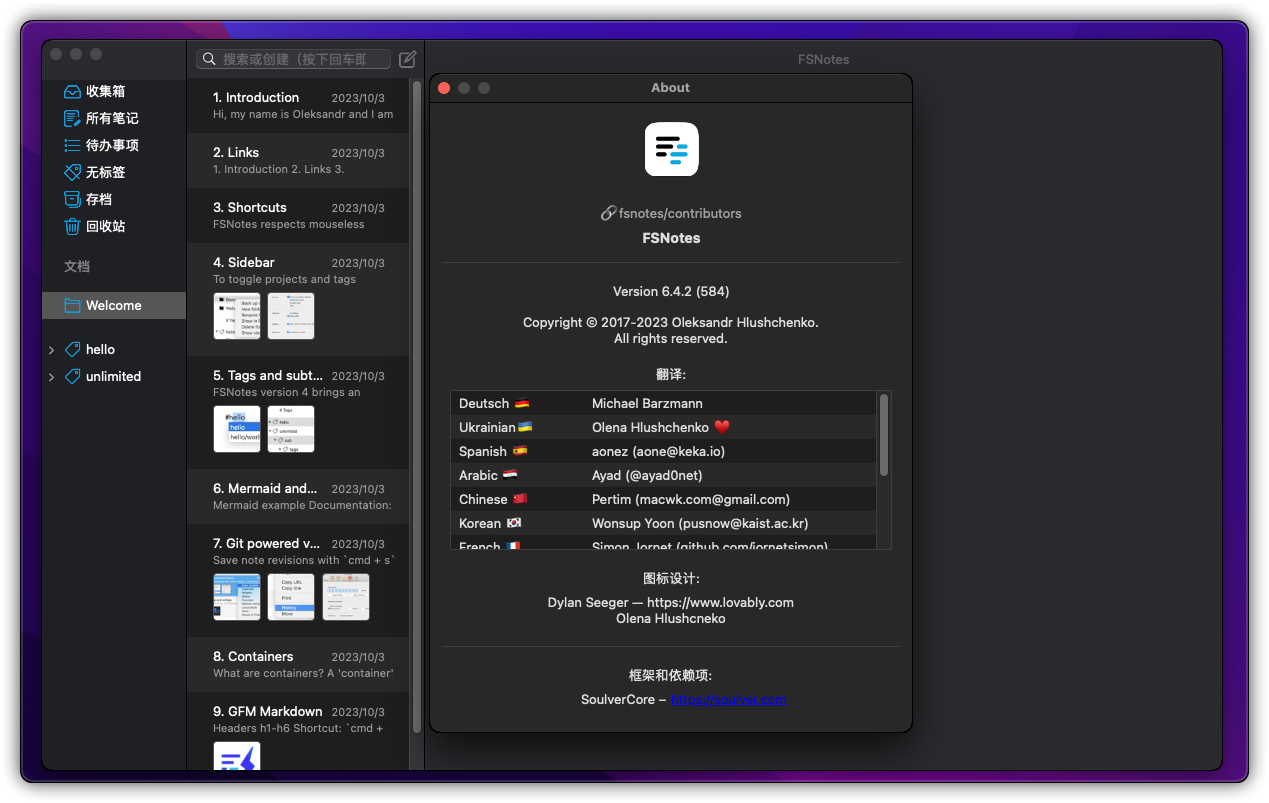Click the thumbnail under '9. GFM Markdown'

237,756
